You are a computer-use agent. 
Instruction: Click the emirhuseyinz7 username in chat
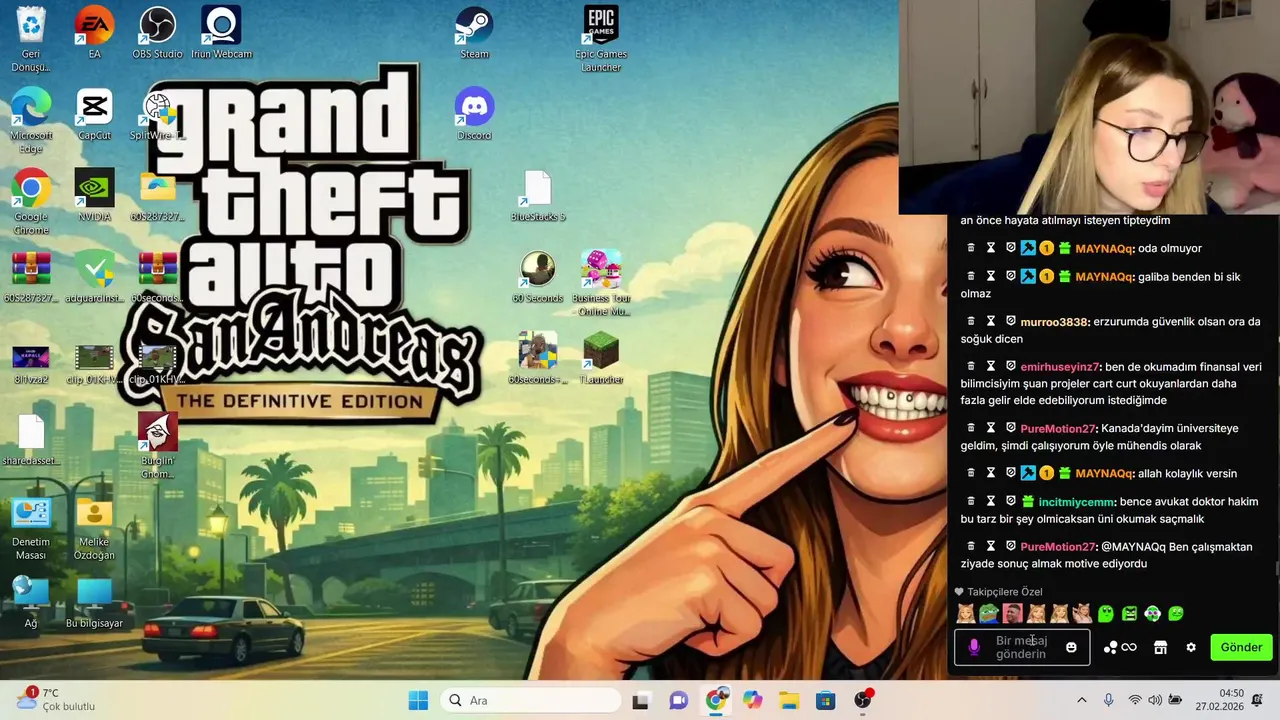pyautogui.click(x=1060, y=367)
